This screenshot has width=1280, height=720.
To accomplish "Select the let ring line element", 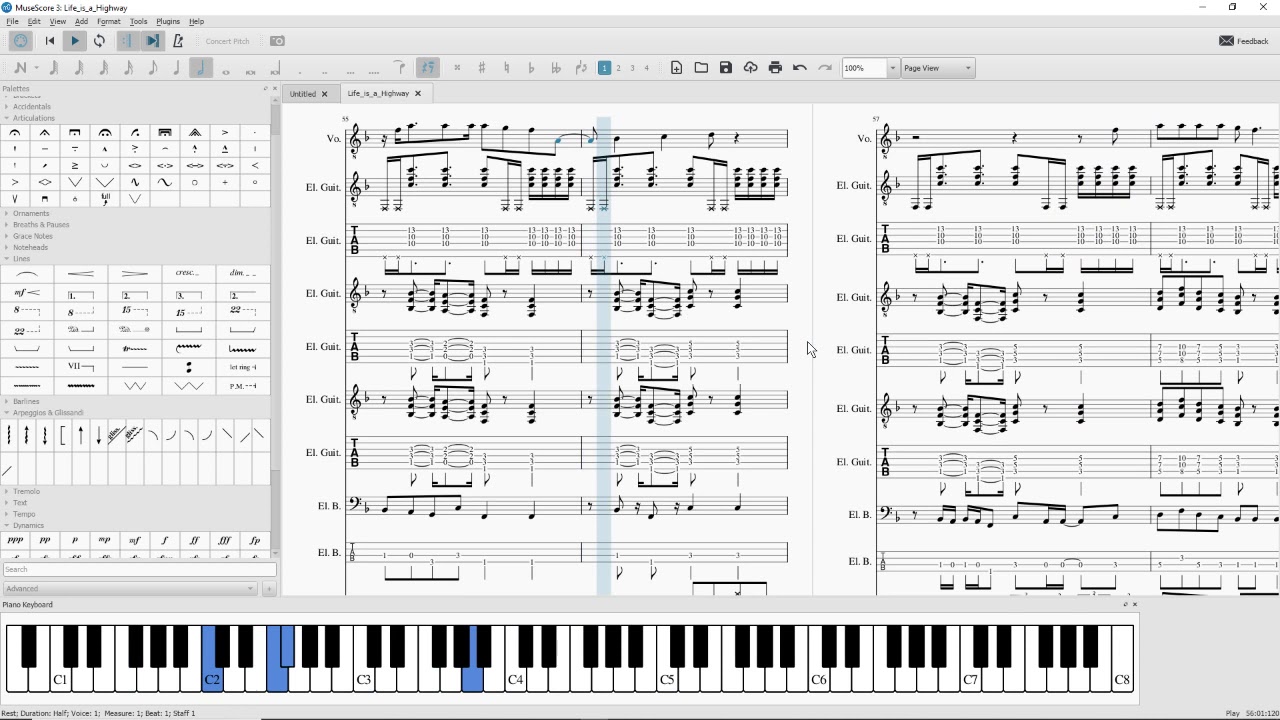I will point(243,367).
